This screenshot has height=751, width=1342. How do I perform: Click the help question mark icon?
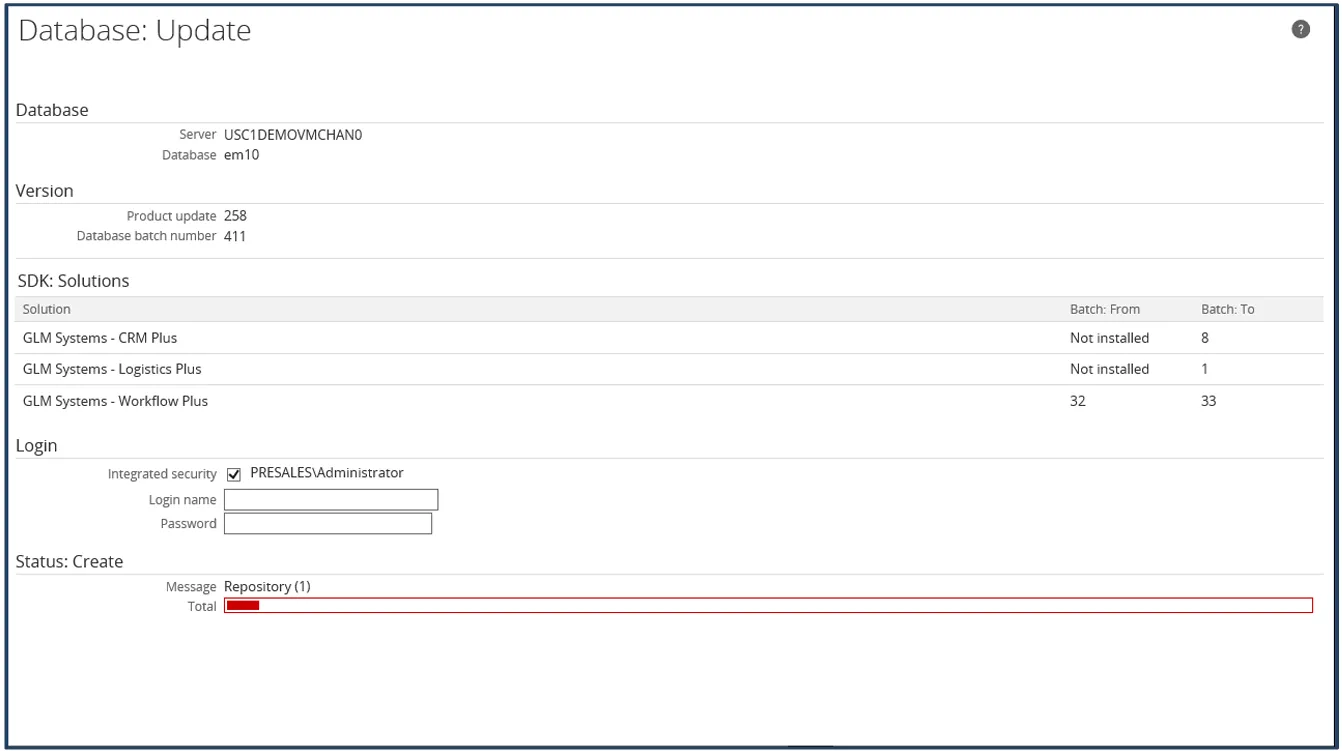[1300, 30]
